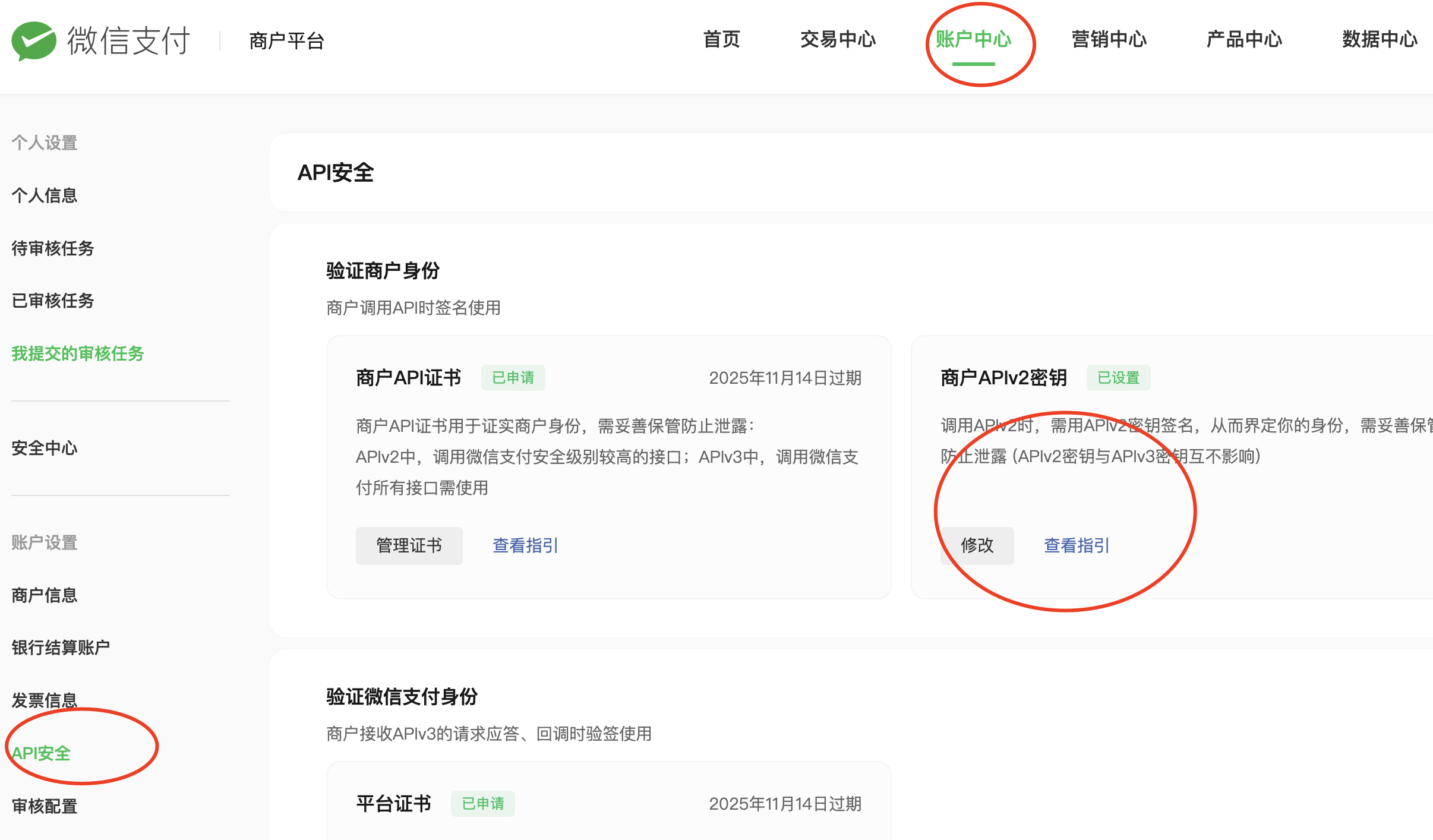Open 银行结算账户 sidebar item

61,648
